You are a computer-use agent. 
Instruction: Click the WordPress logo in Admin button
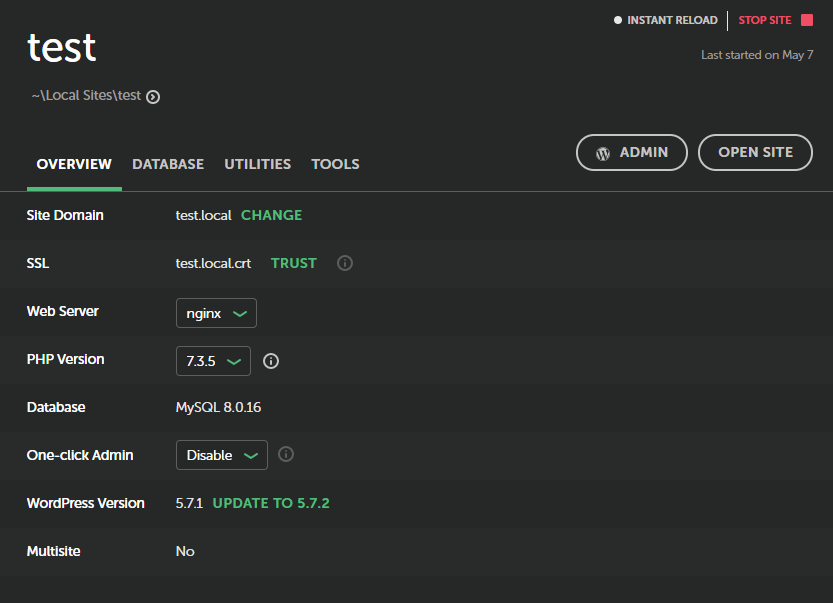pos(603,154)
